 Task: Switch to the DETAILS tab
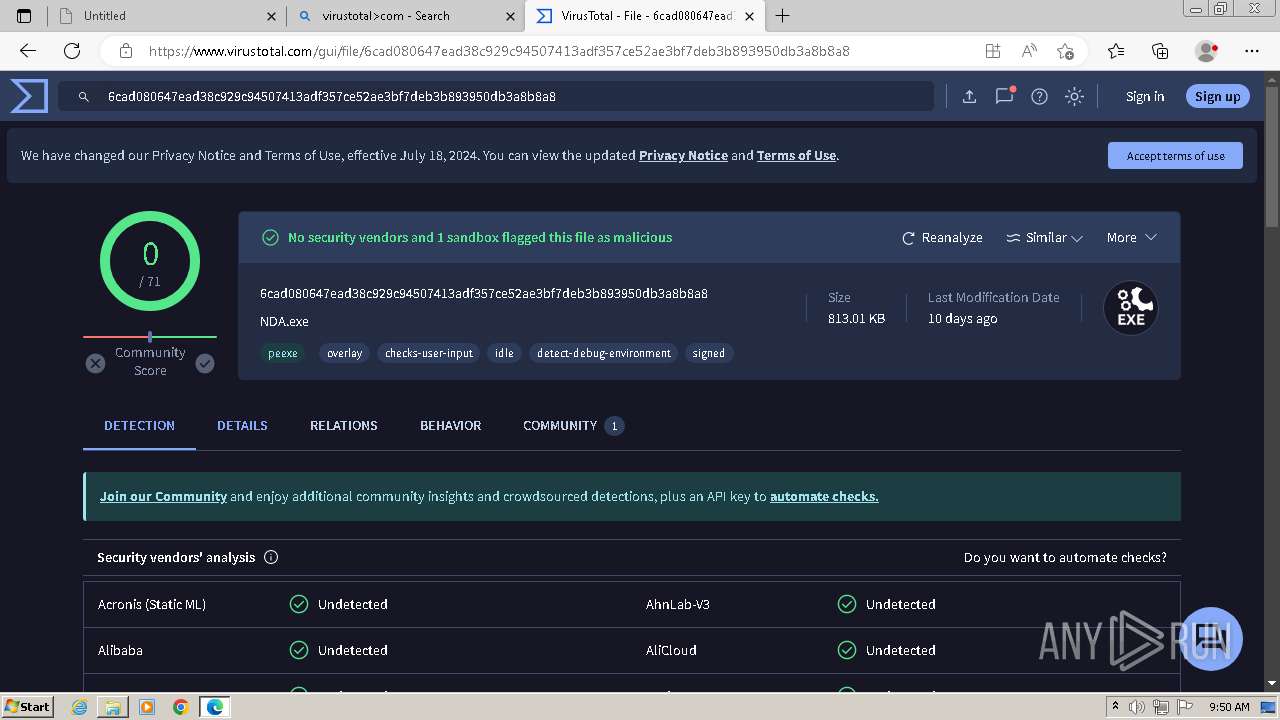[242, 426]
